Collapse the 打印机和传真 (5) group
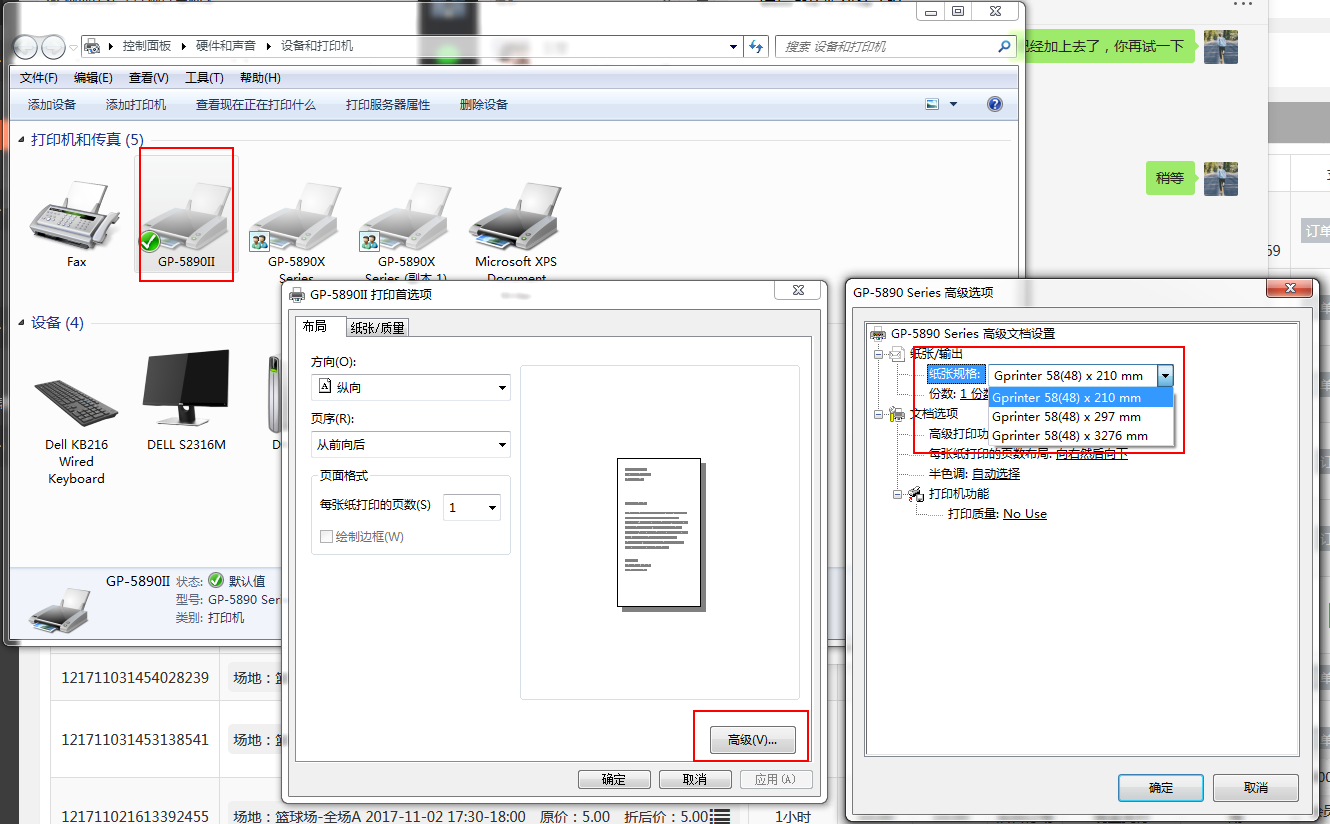The image size is (1330, 824). coord(23,140)
